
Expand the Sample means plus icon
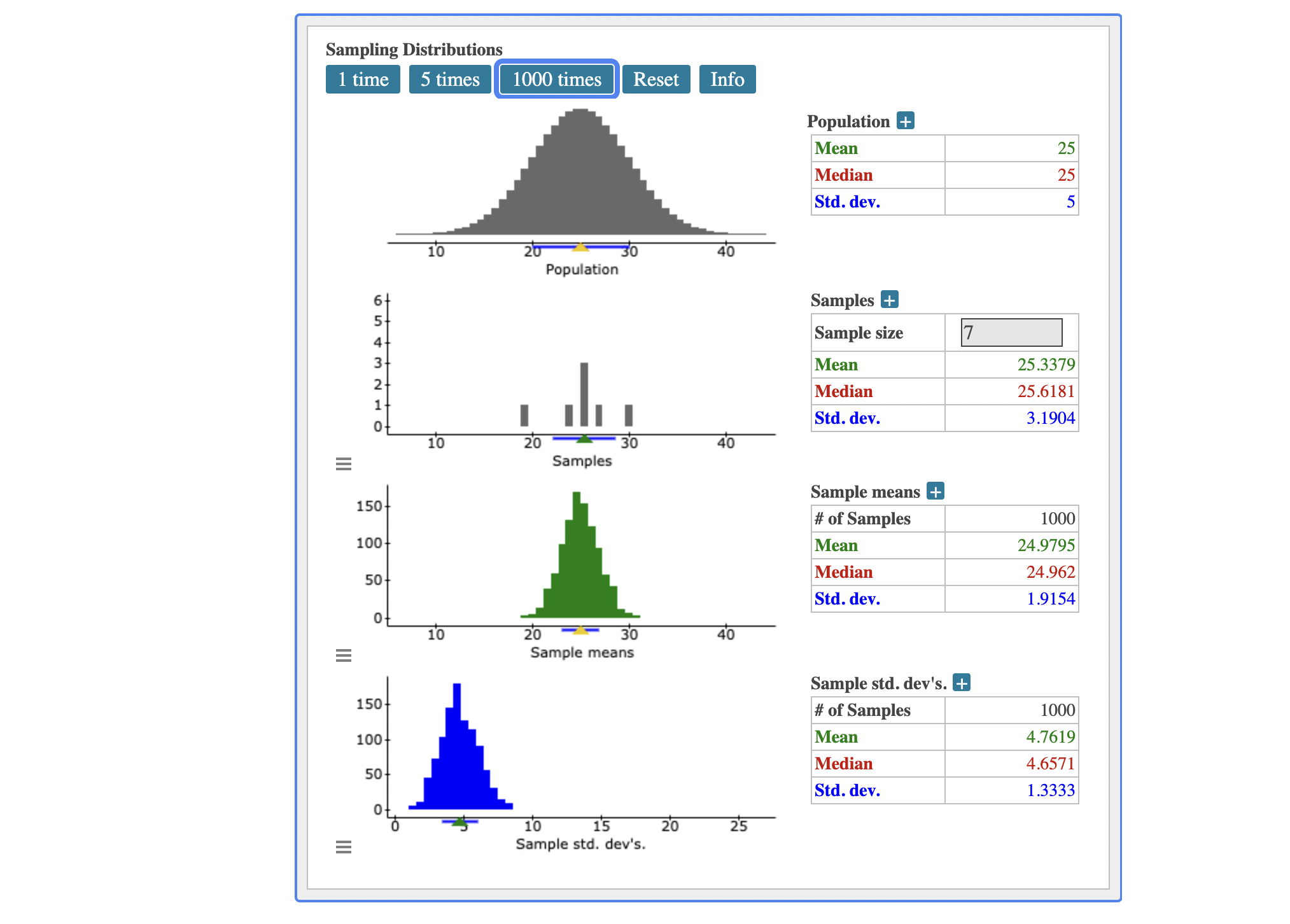pyautogui.click(x=935, y=491)
